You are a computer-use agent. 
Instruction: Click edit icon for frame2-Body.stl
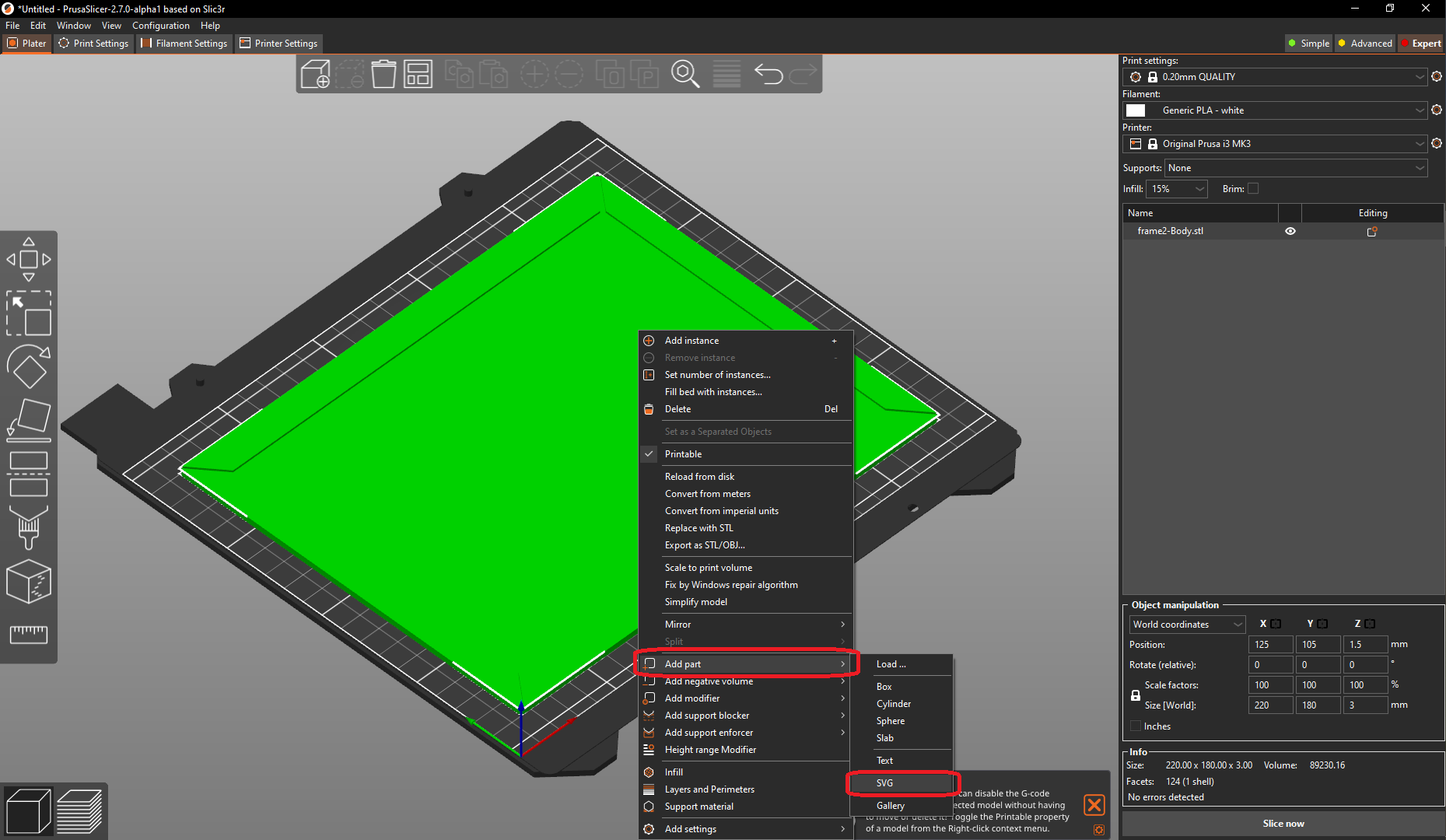[1372, 231]
